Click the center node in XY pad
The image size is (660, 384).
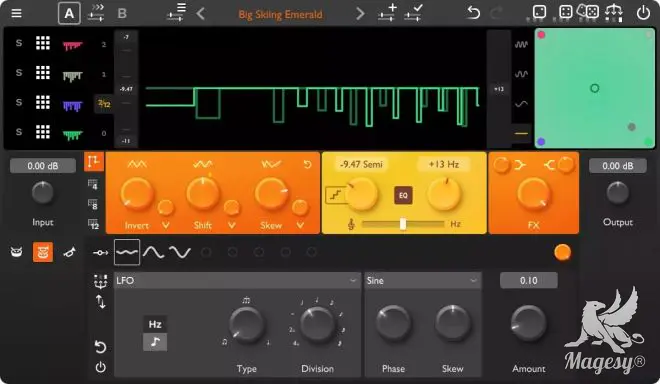(594, 88)
